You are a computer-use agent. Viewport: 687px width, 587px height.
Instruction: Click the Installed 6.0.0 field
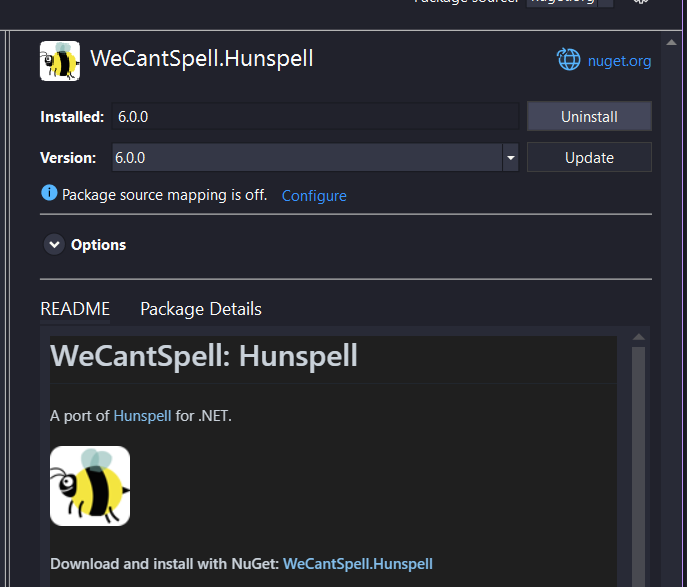[x=315, y=117]
